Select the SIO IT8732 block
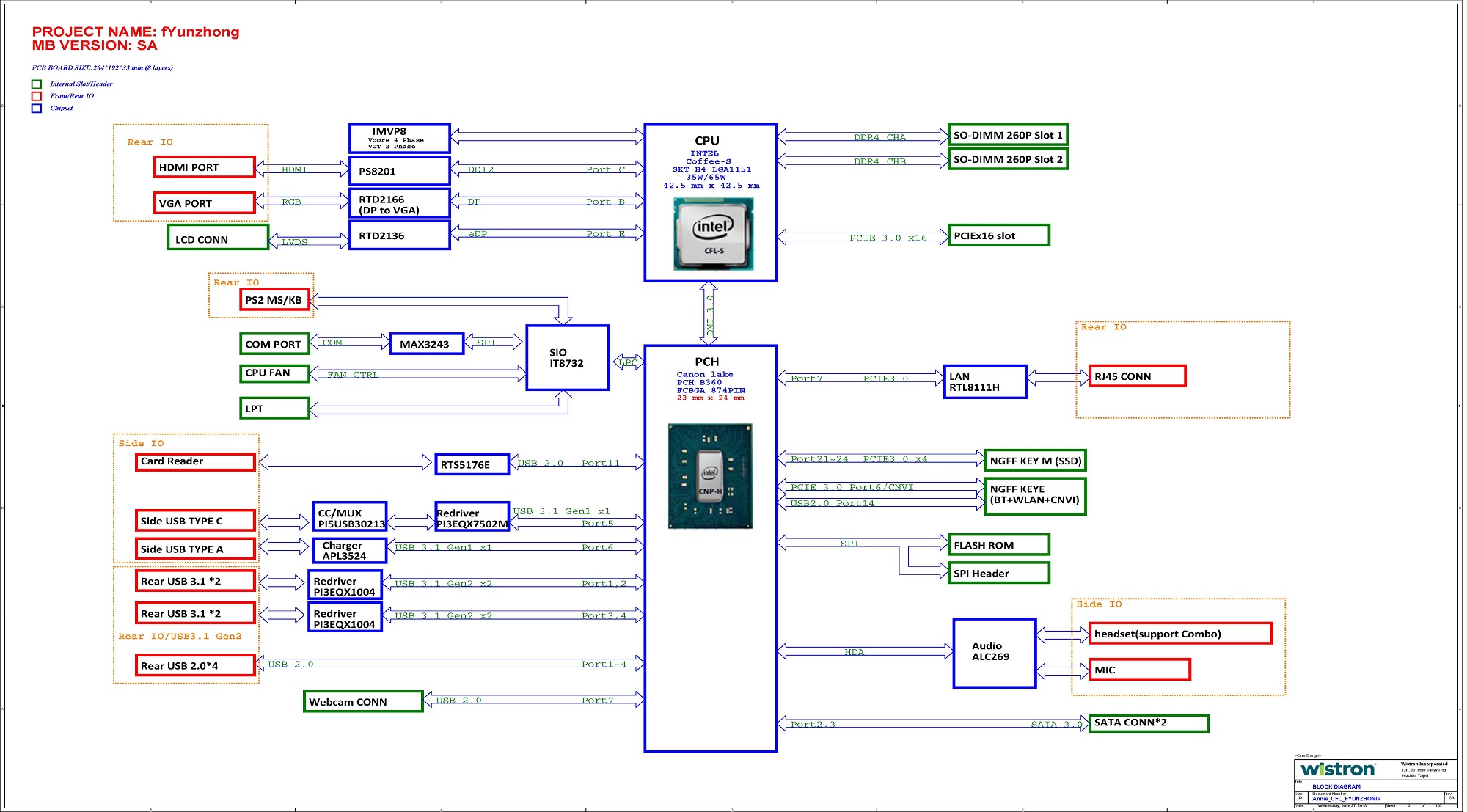1467x812 pixels. [567, 358]
